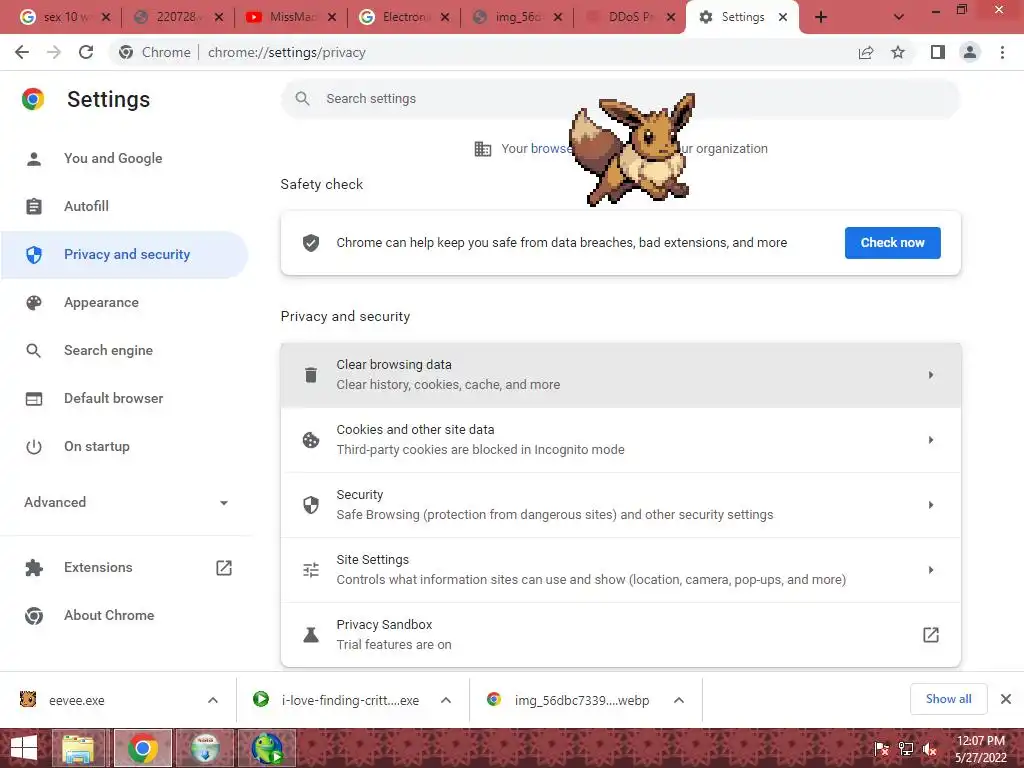Click the Site Settings sliders icon
The height and width of the screenshot is (768, 1024).
point(311,570)
